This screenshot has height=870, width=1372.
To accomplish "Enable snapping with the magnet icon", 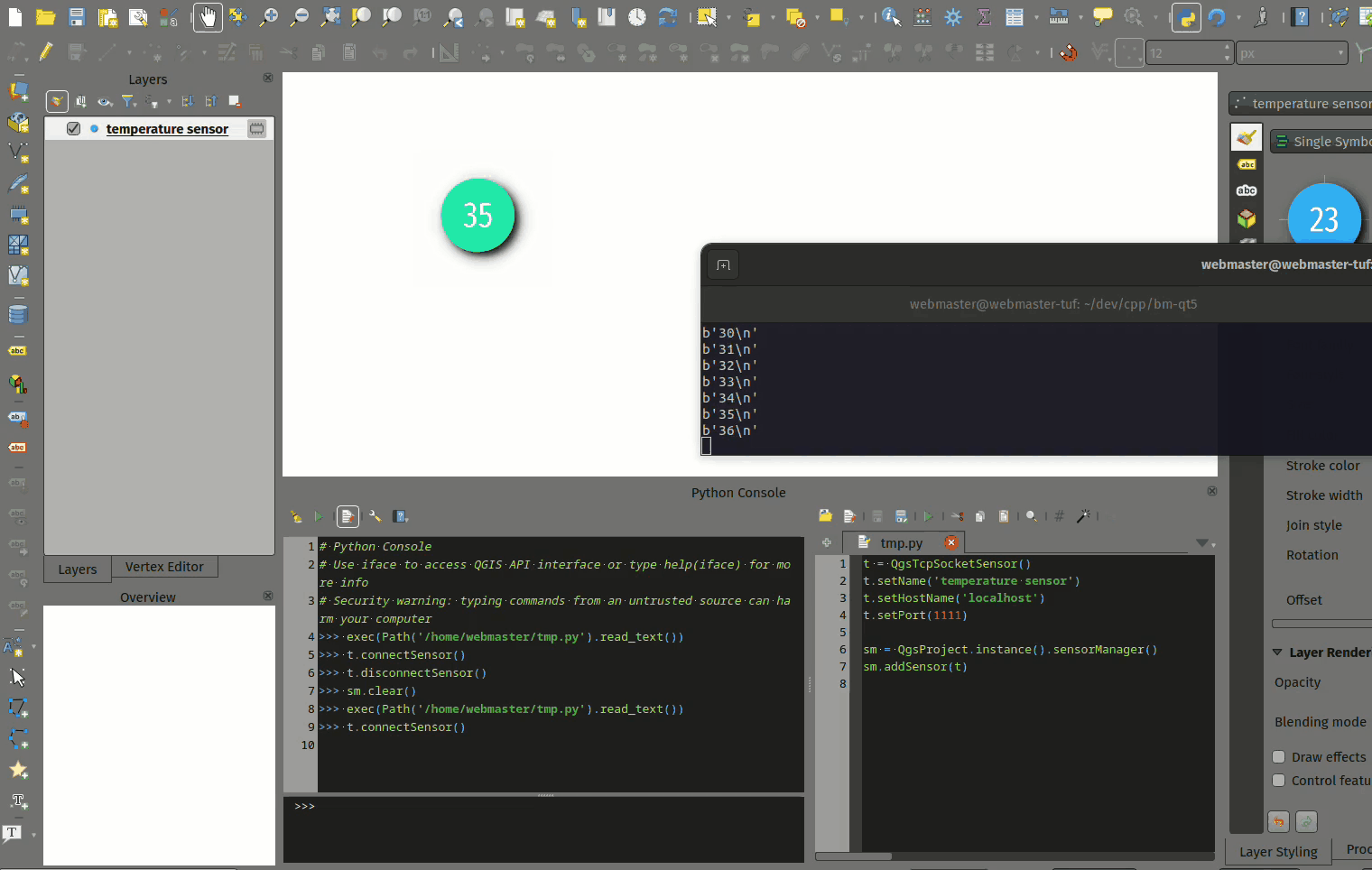I will 1069,53.
